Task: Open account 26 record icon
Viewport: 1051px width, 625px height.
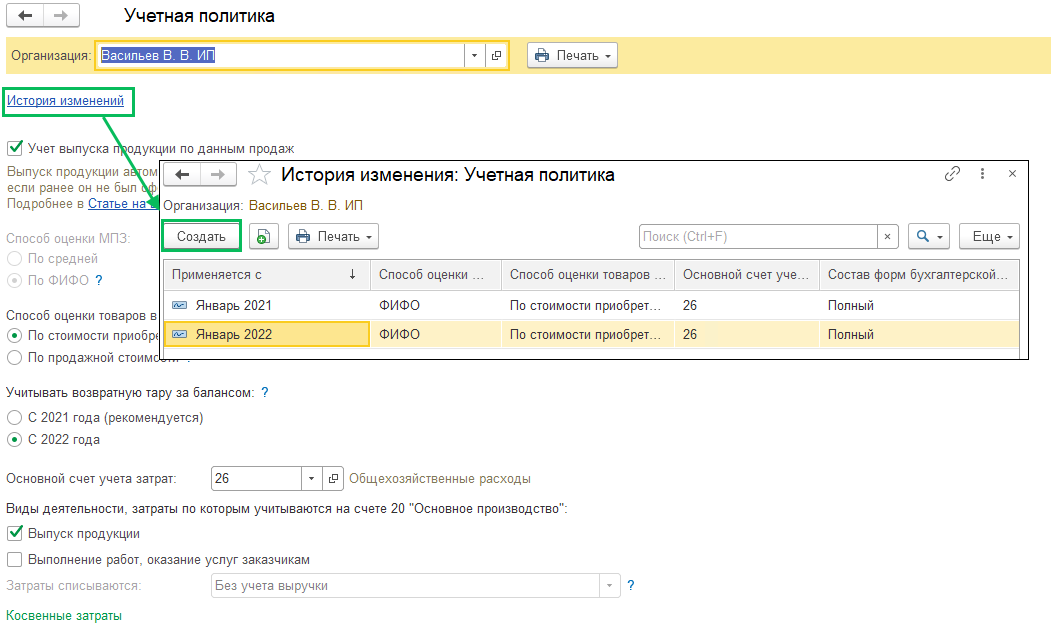Action: 332,479
